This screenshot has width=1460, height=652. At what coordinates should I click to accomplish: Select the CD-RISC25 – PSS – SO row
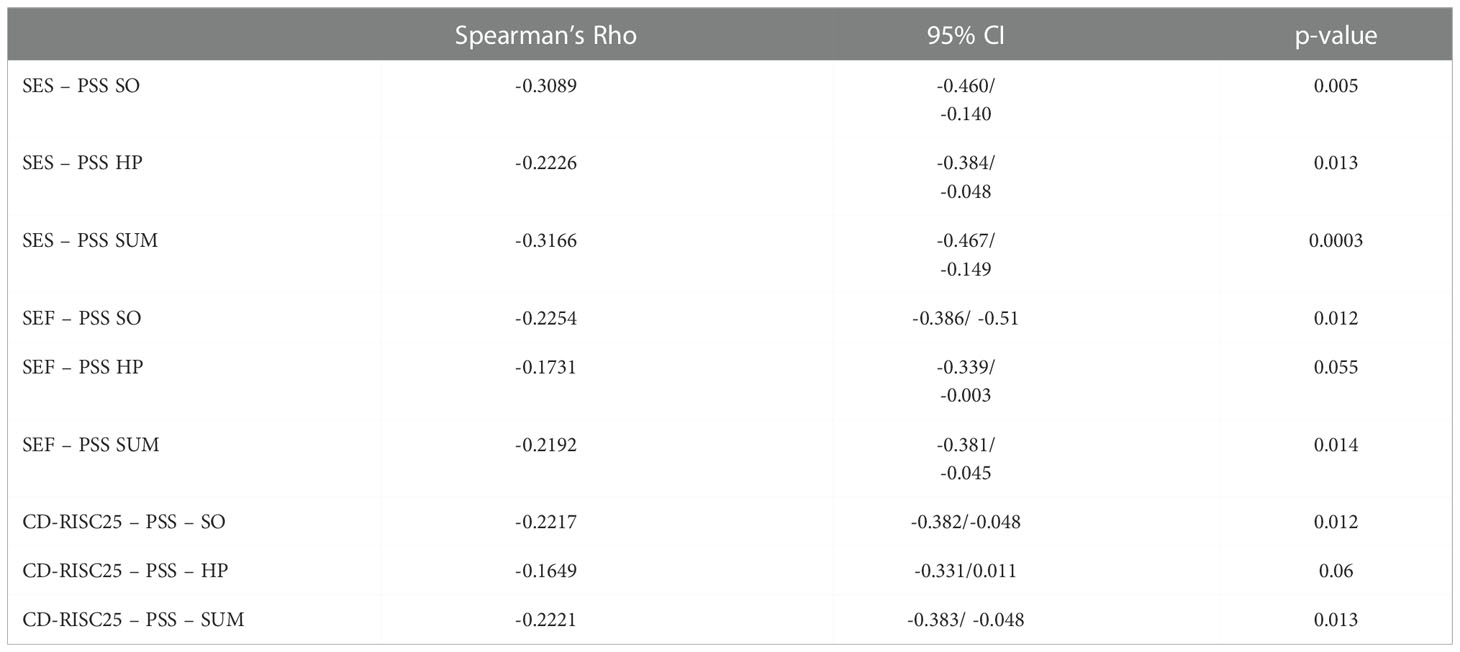click(730, 522)
